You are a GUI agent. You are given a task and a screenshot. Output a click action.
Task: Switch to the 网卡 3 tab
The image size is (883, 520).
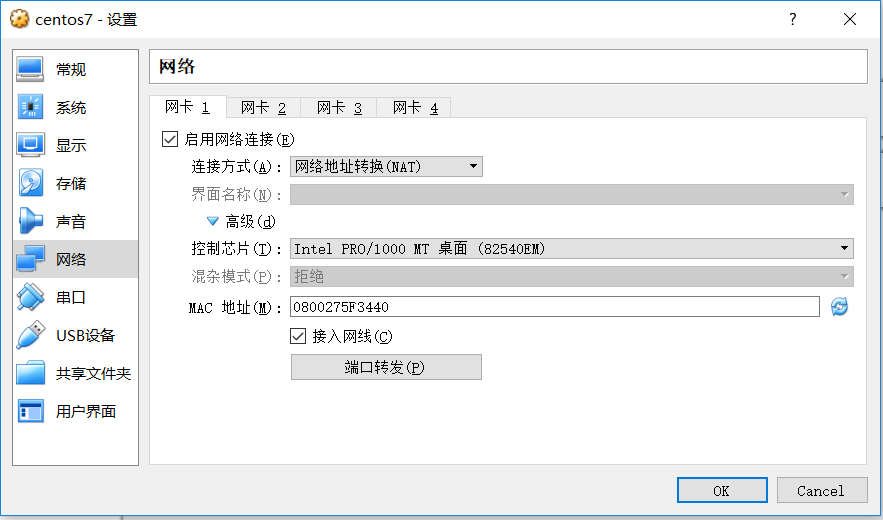pos(339,108)
